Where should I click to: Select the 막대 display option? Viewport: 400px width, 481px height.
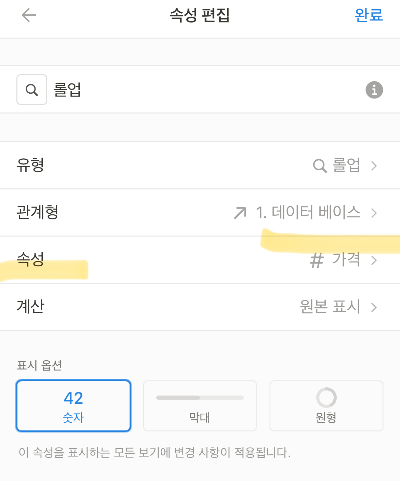[200, 406]
